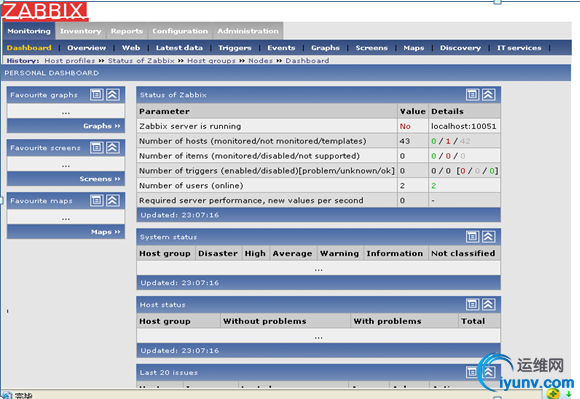Open the Graphs submenu item
Viewport: 580px width, 399px height.
(325, 48)
